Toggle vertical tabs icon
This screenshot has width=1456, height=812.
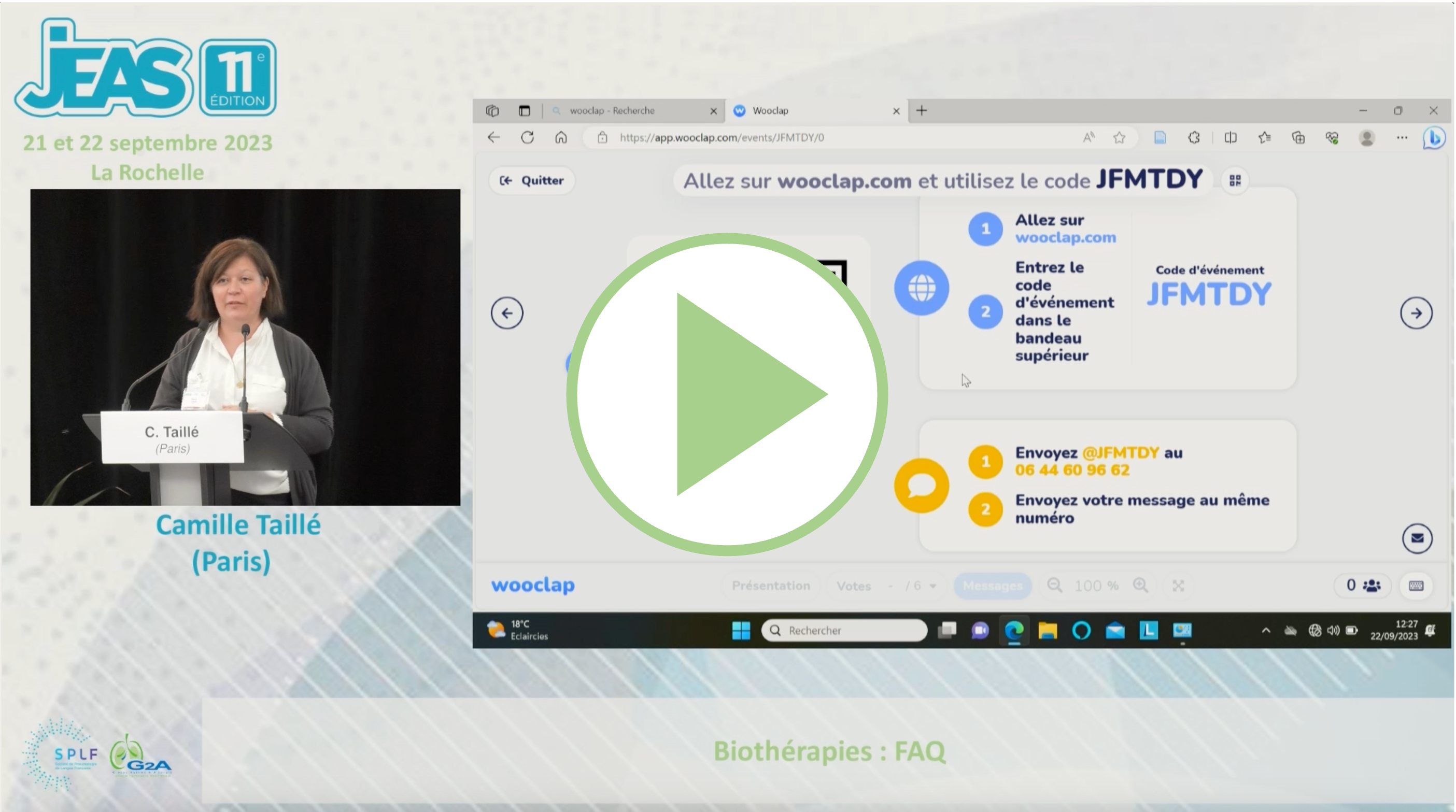pyautogui.click(x=525, y=111)
